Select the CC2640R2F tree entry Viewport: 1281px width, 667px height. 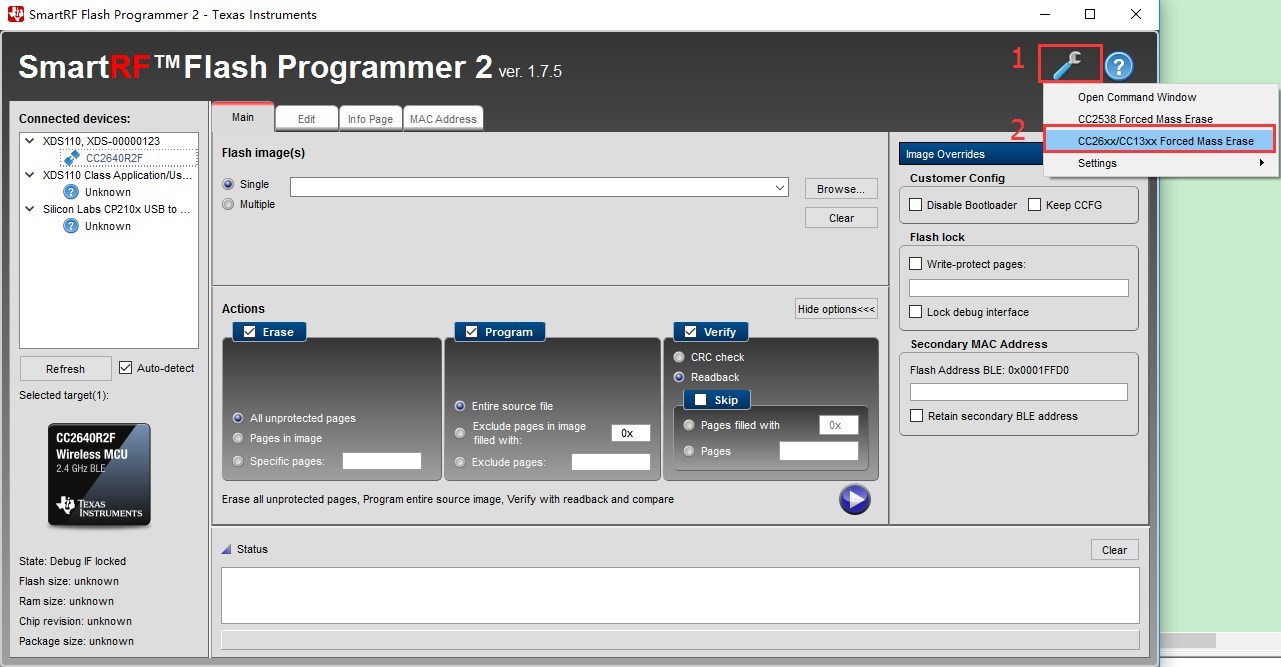(x=114, y=158)
